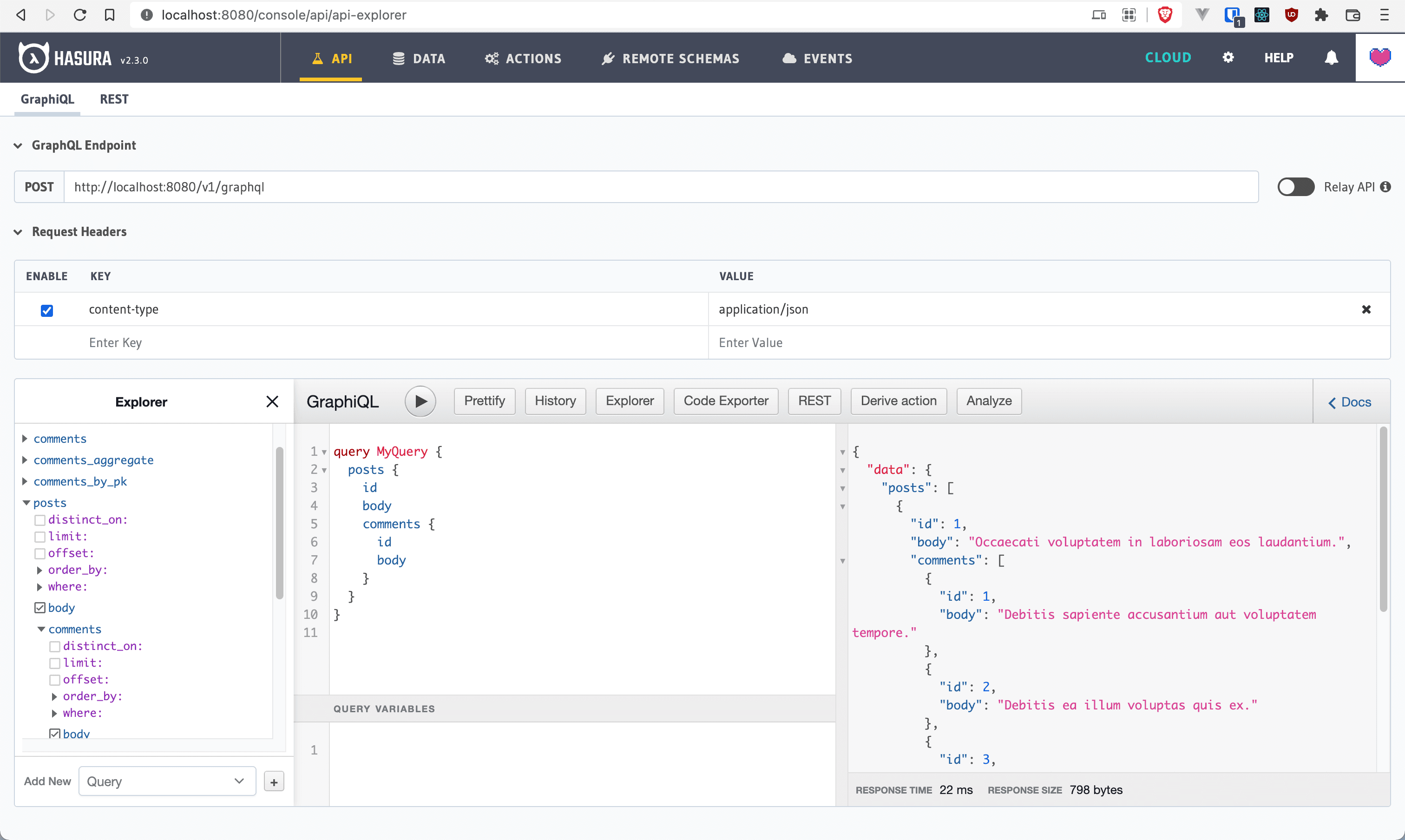The image size is (1405, 840).
Task: Enable the content-type request header checkbox
Action: pos(47,309)
